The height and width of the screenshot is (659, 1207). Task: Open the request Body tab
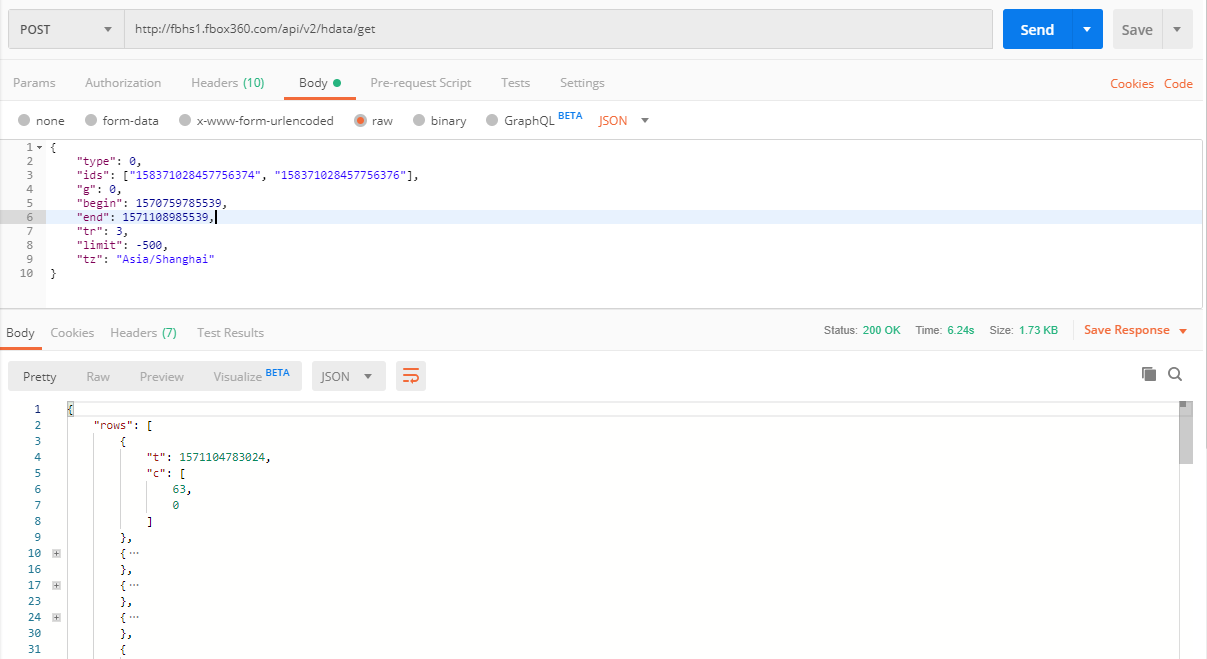point(320,83)
